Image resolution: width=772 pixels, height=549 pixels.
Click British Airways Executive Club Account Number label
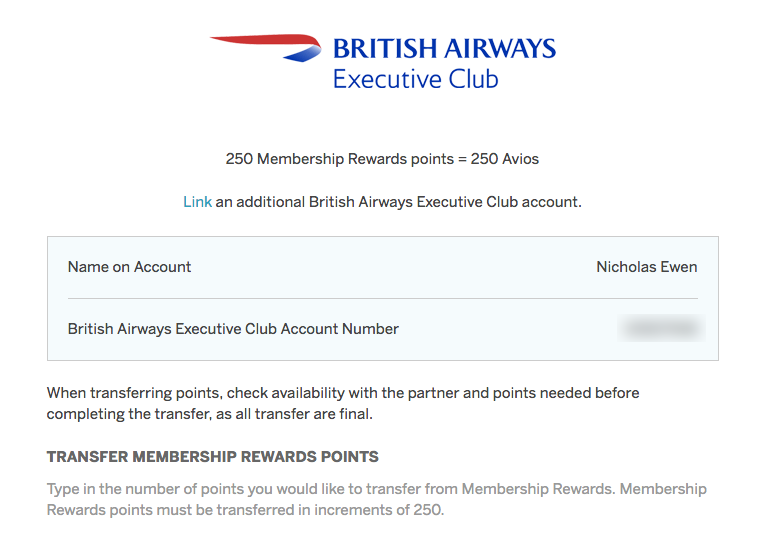tap(233, 328)
